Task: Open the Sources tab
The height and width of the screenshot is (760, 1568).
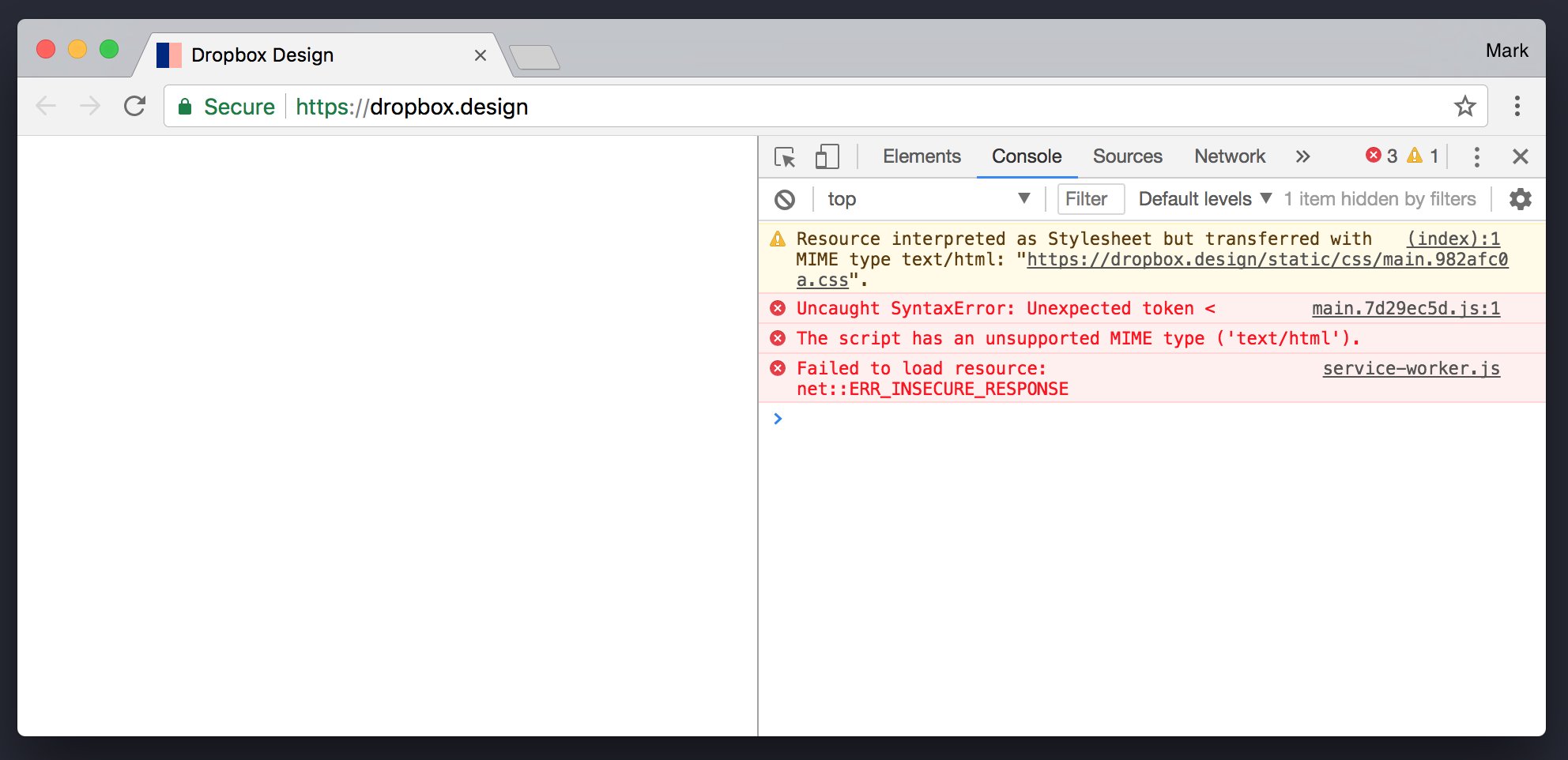Action: click(x=1127, y=156)
